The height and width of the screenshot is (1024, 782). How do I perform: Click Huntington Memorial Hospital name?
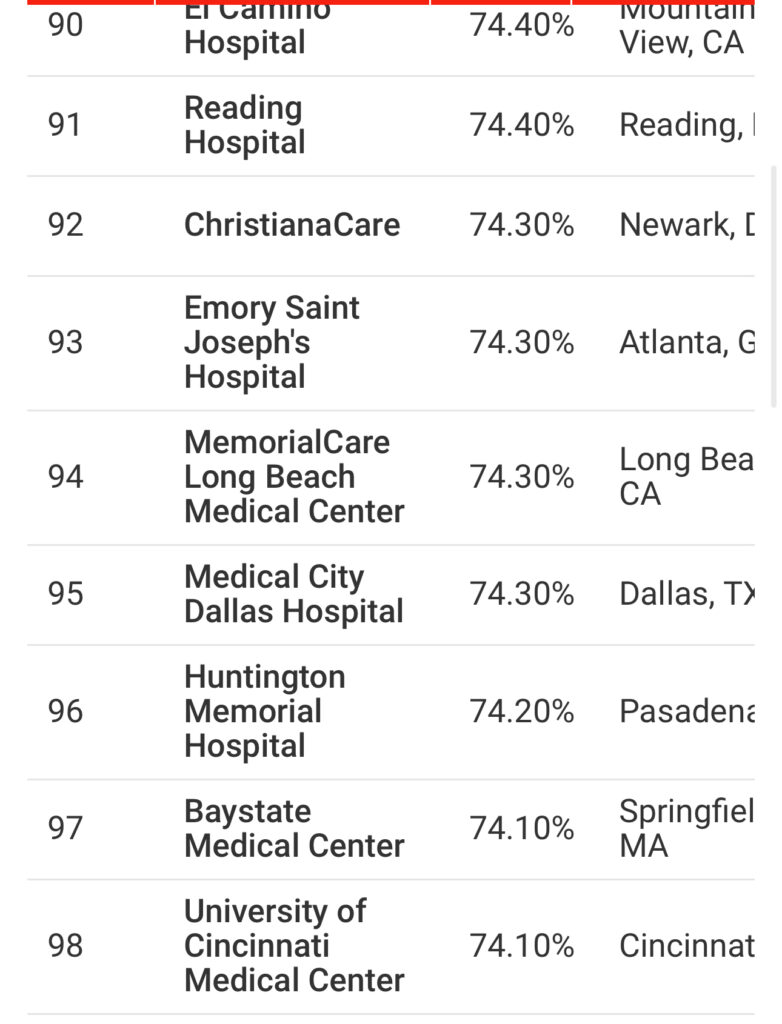coord(264,711)
